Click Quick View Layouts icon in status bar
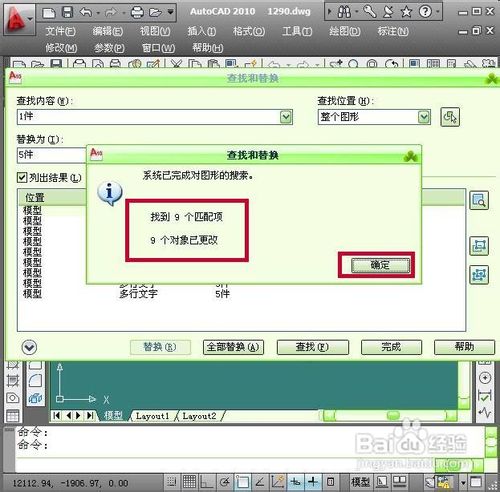 click(382, 482)
